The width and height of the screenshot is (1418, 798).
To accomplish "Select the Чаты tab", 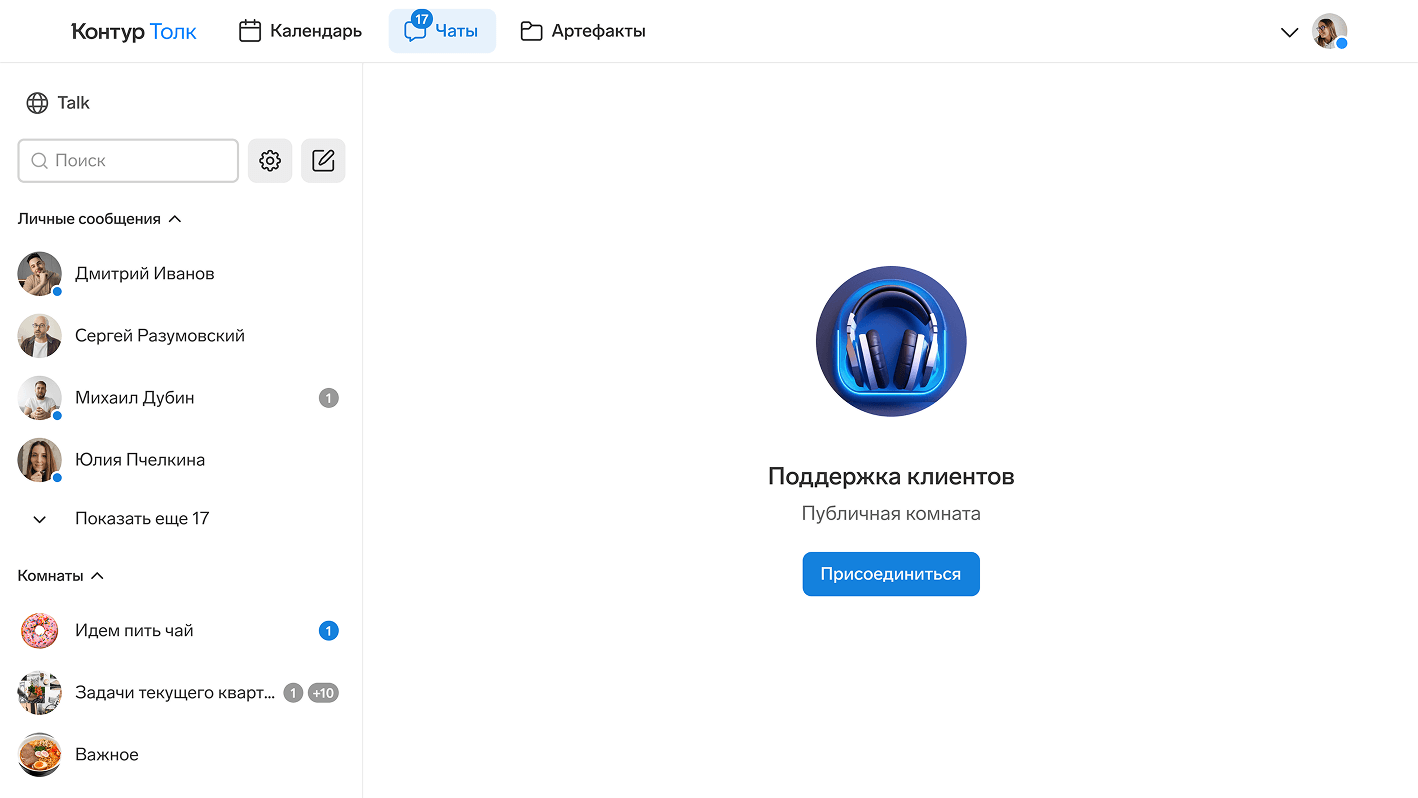I will [x=442, y=31].
